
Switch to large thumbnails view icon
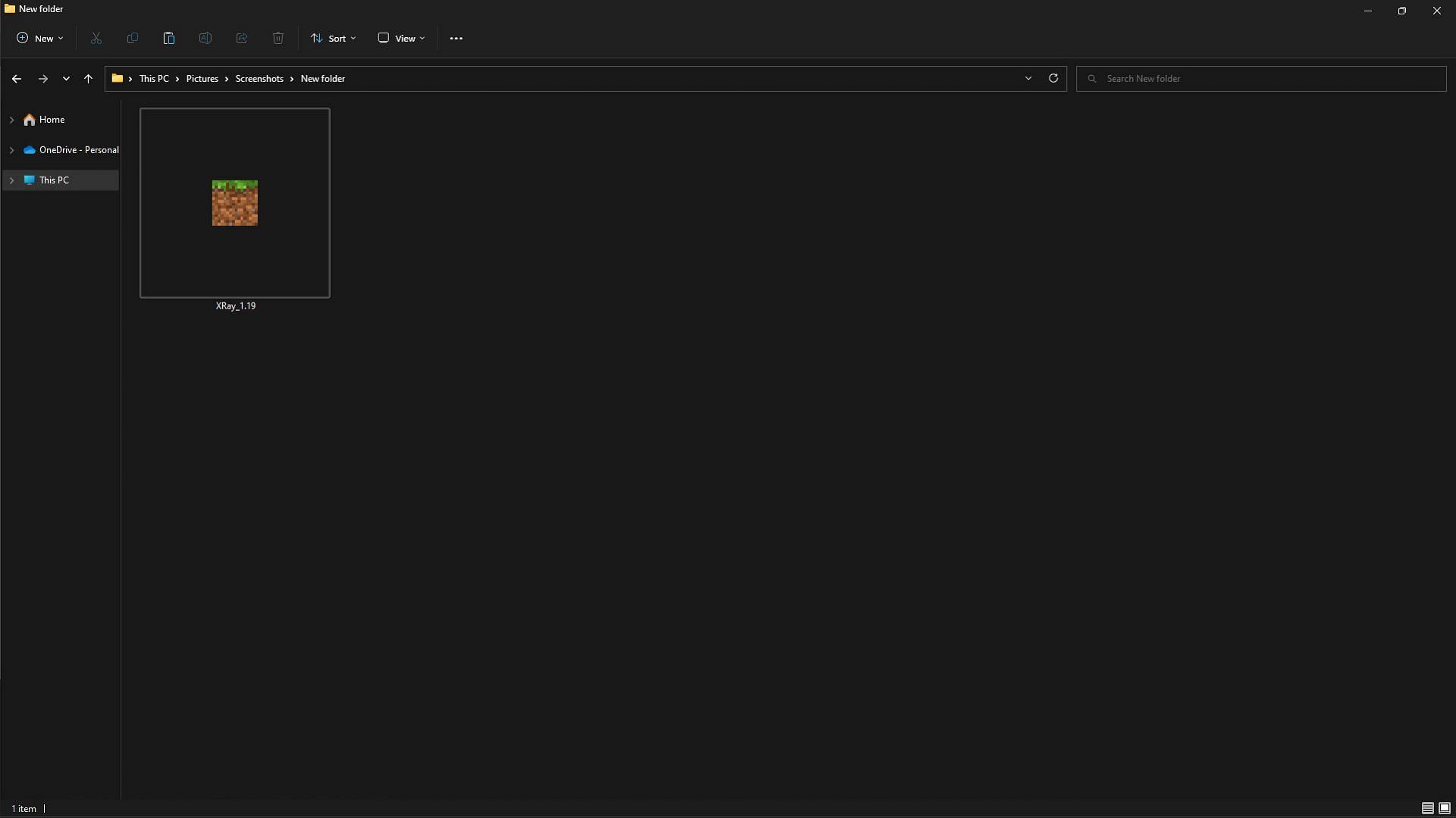[1445, 808]
